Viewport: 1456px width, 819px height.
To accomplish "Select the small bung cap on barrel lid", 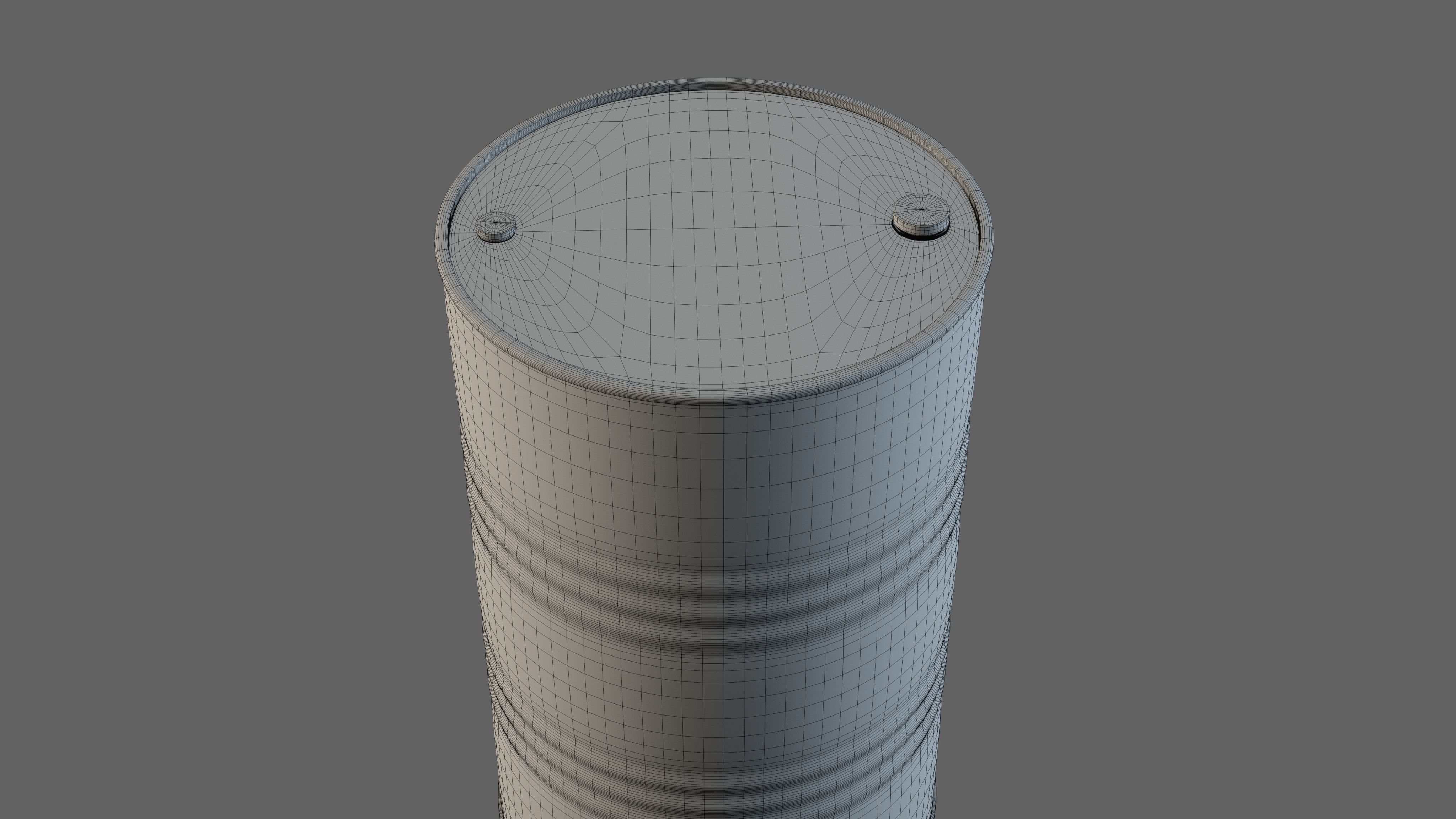I will [496, 227].
